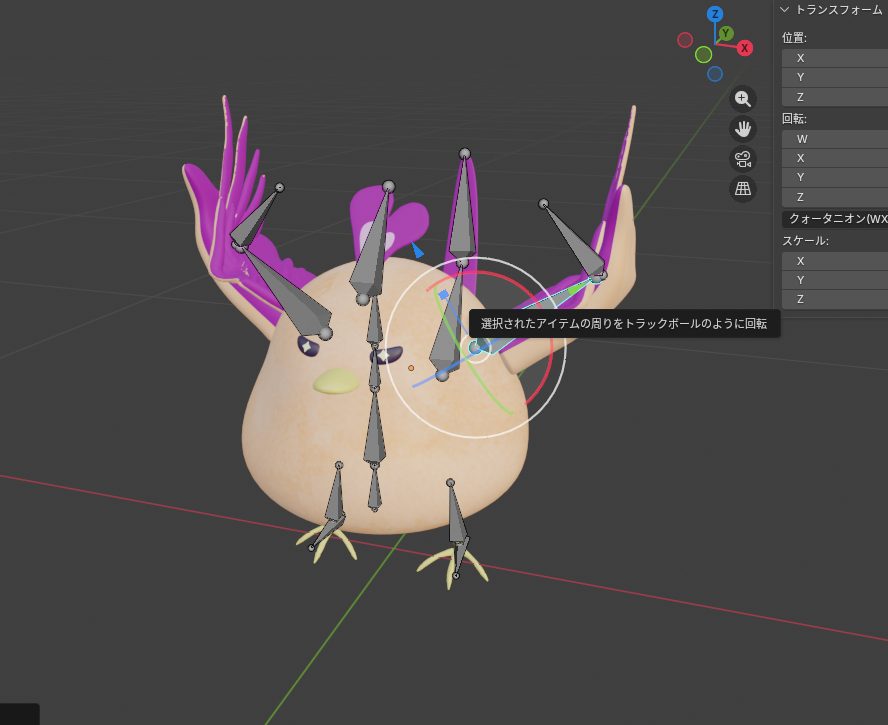Click the 回転 Y value field
This screenshot has height=725, width=888.
[835, 177]
